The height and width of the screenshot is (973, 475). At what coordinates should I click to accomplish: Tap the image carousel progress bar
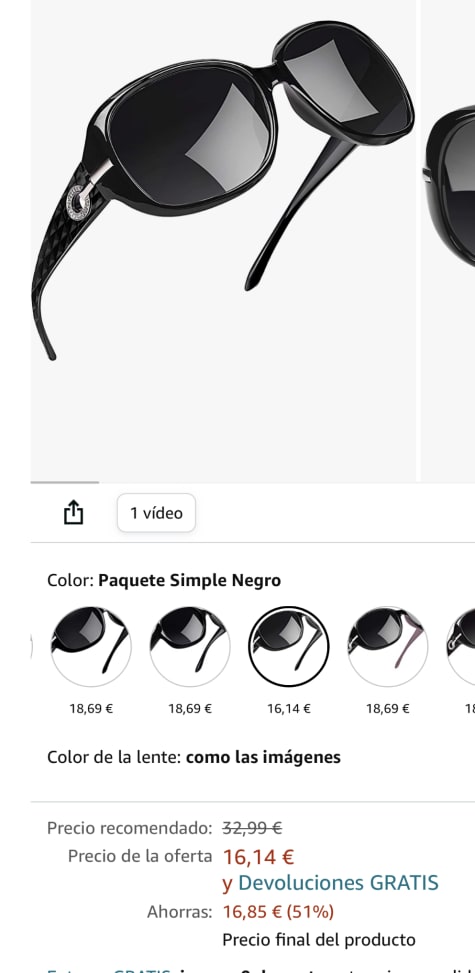(x=65, y=482)
